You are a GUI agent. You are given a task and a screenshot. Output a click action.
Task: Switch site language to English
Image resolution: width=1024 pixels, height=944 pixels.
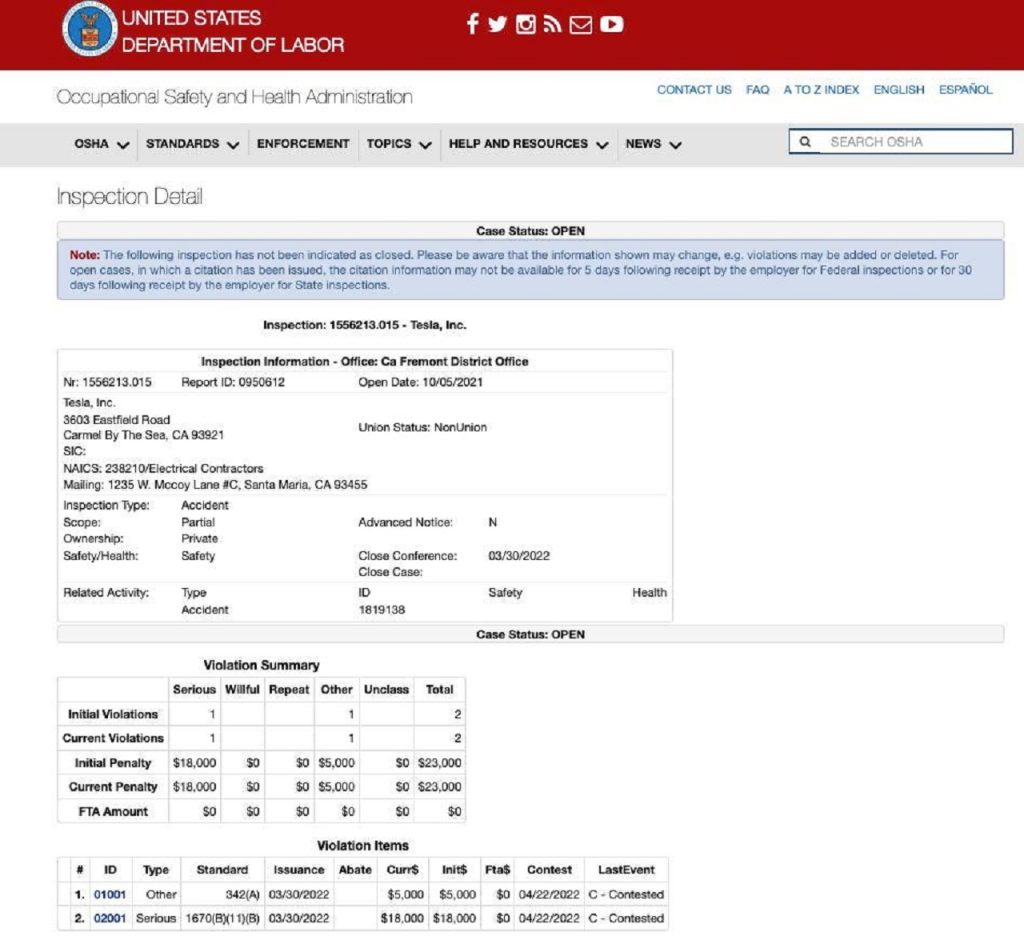tap(899, 89)
